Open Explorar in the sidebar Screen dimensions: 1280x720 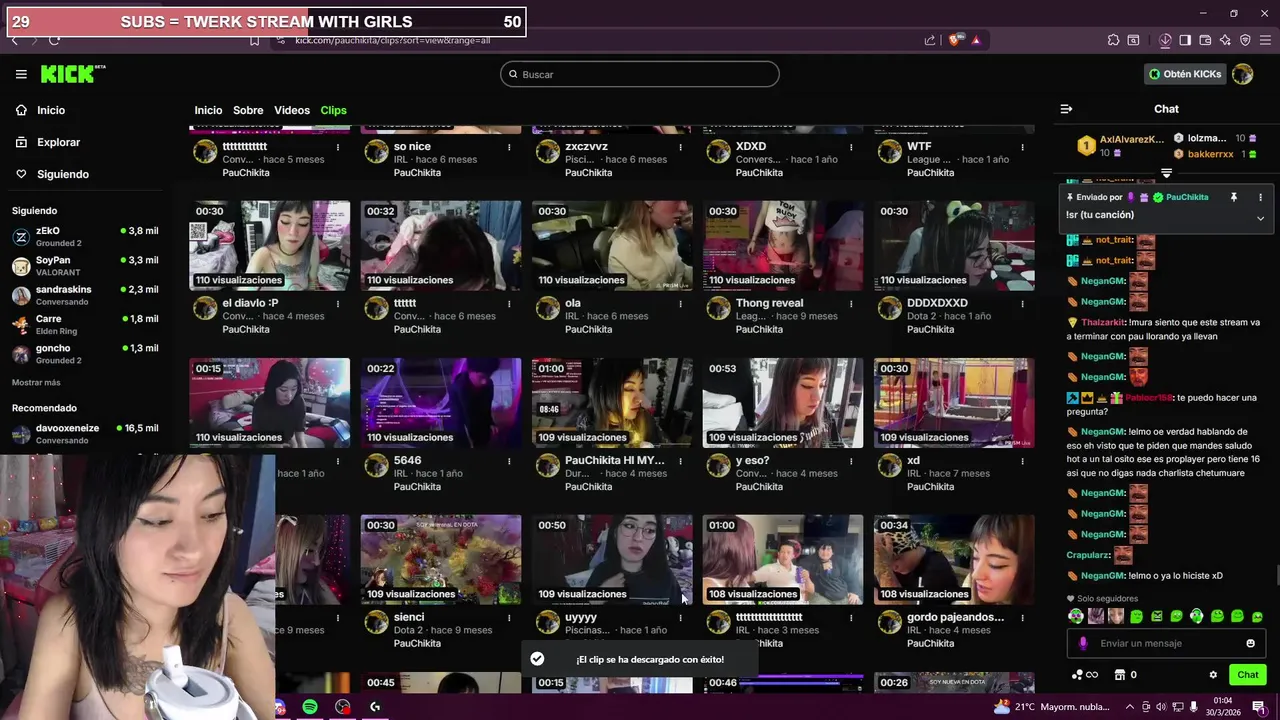48,142
